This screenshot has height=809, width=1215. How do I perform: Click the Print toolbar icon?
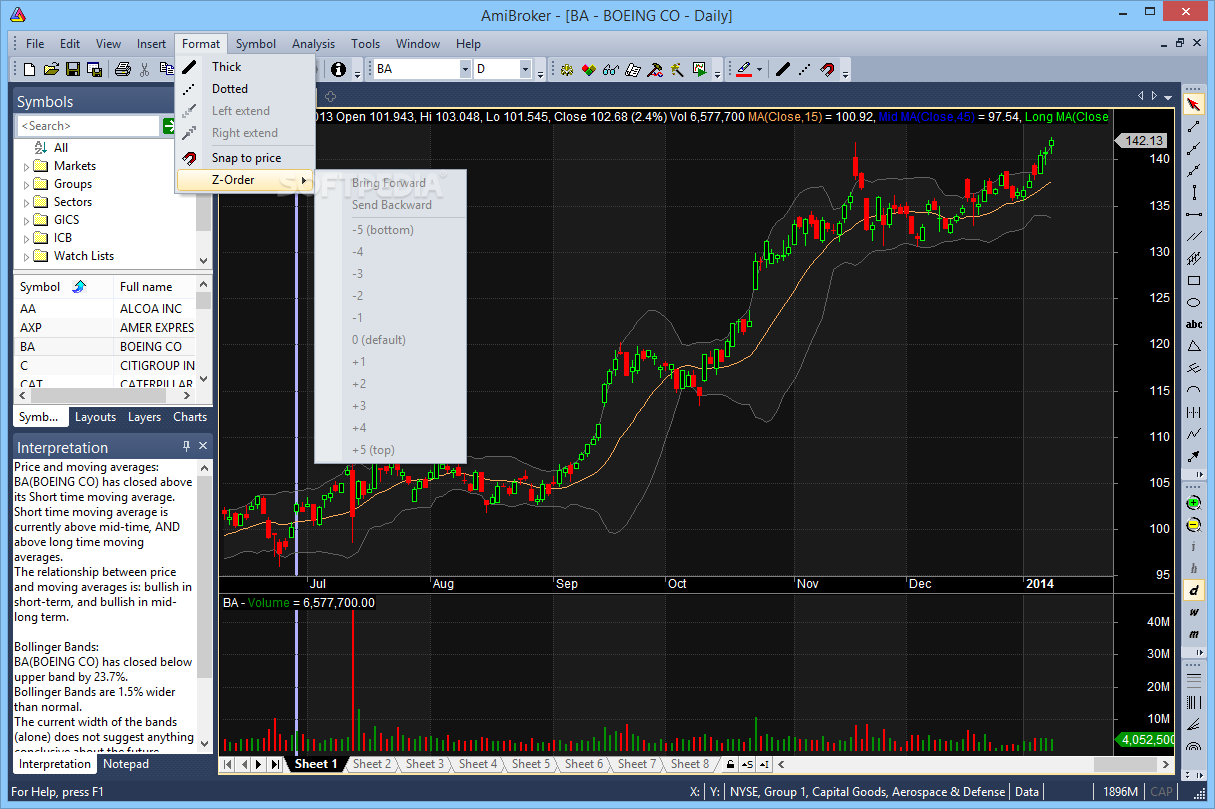coord(122,69)
